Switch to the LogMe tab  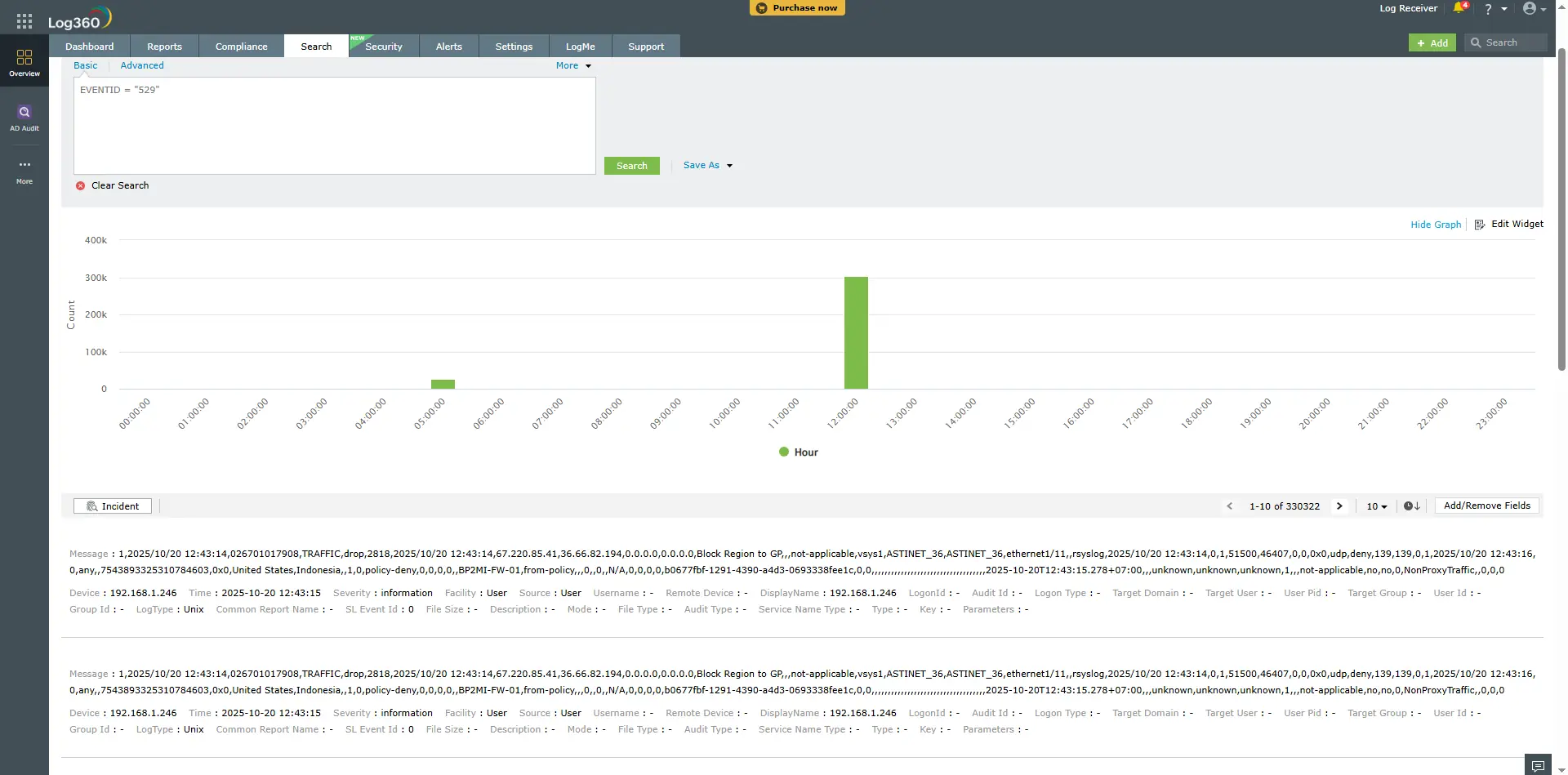(581, 47)
